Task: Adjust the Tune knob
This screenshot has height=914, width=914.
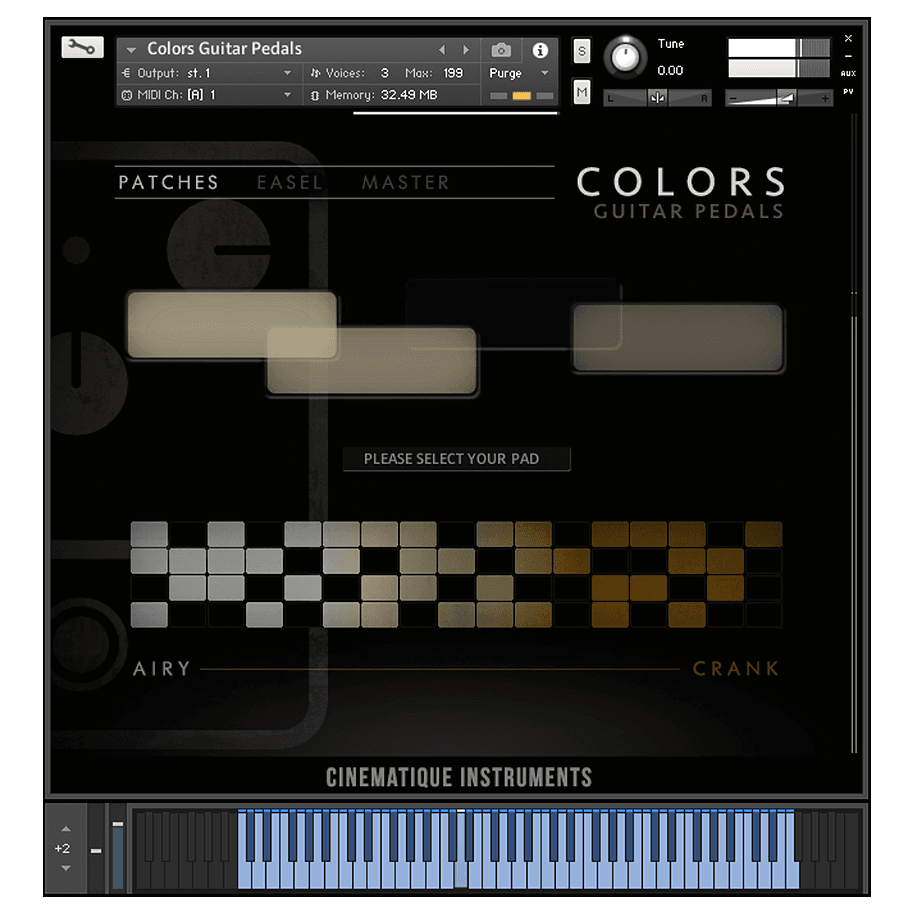Action: tap(625, 57)
